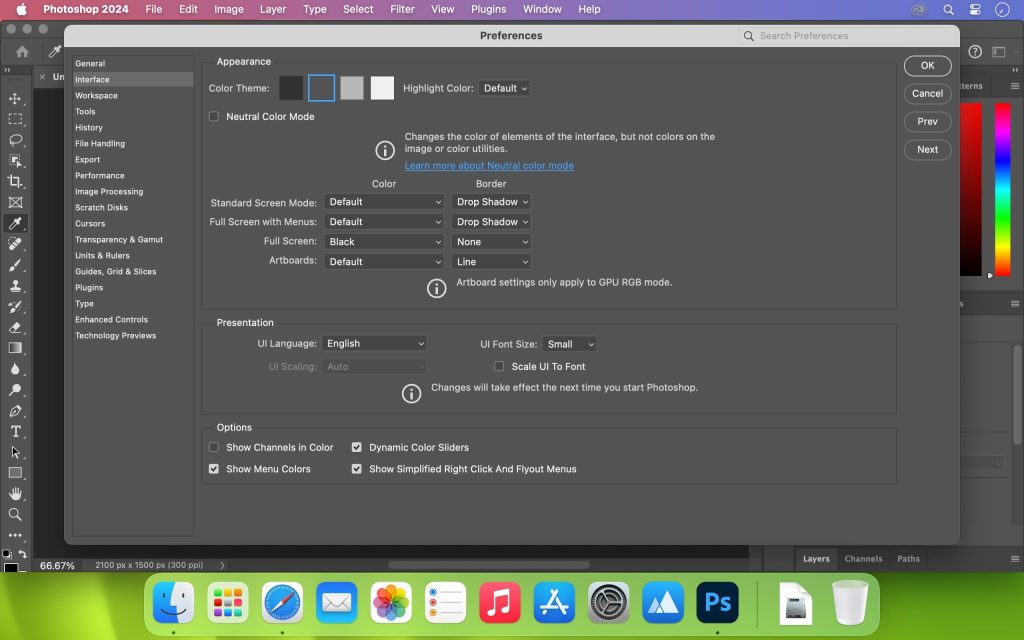The image size is (1024, 640).
Task: Open the Highlight Color dropdown
Action: click(504, 87)
